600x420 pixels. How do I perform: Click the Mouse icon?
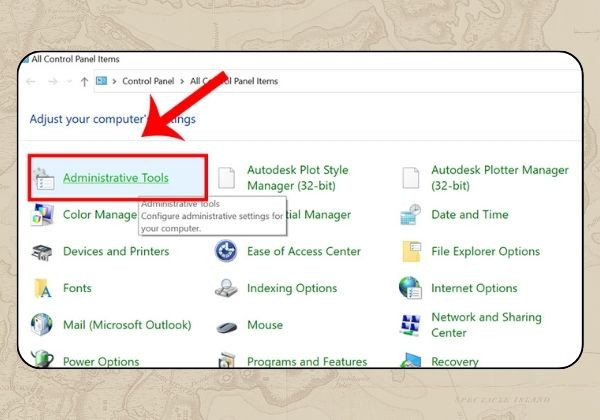(x=227, y=326)
